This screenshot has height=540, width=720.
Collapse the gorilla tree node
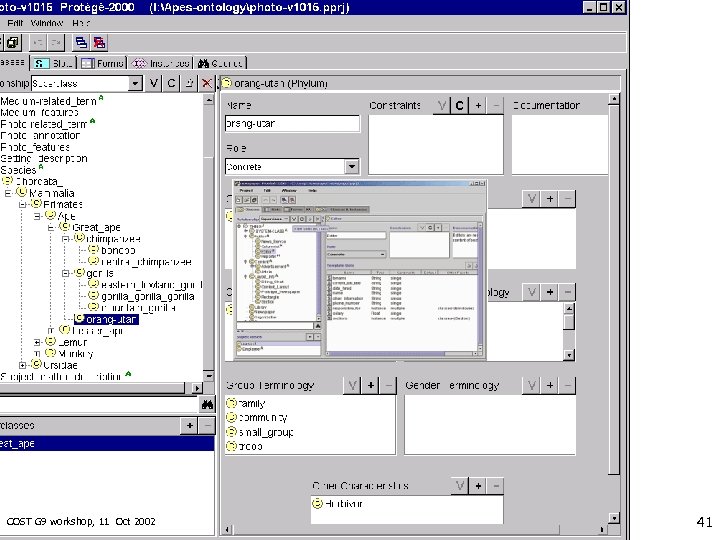66,274
